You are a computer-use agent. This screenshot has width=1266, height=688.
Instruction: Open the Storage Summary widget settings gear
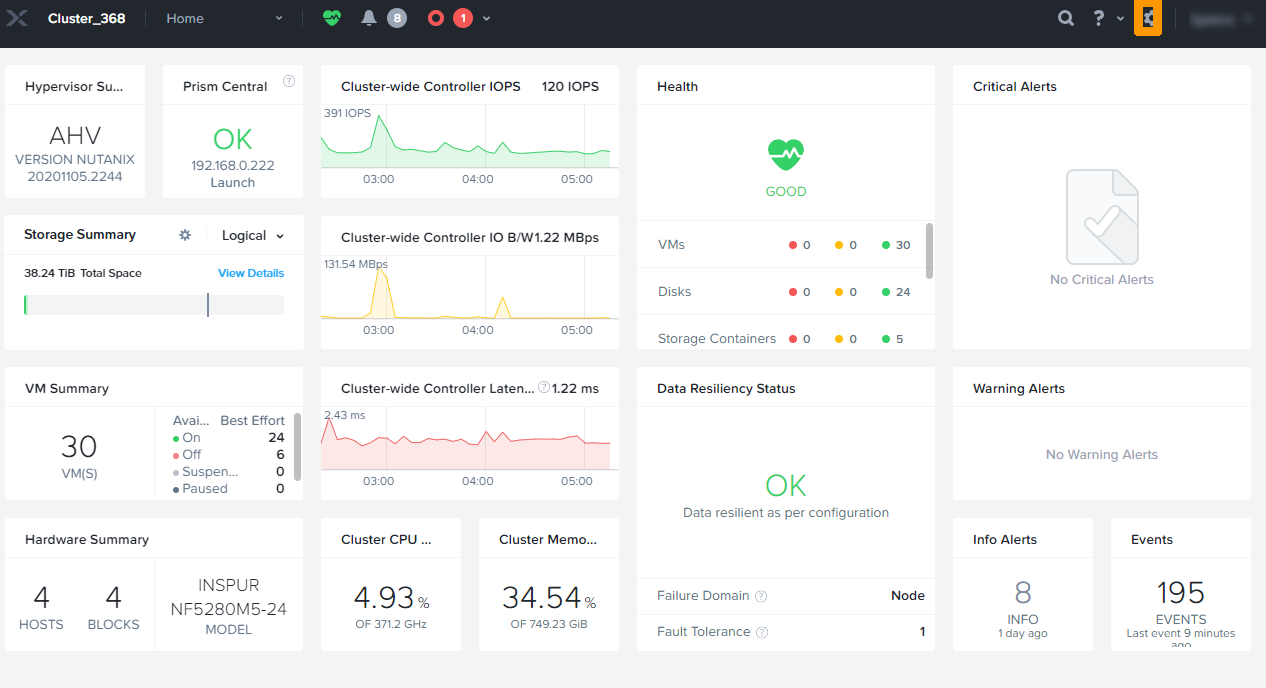(x=185, y=234)
